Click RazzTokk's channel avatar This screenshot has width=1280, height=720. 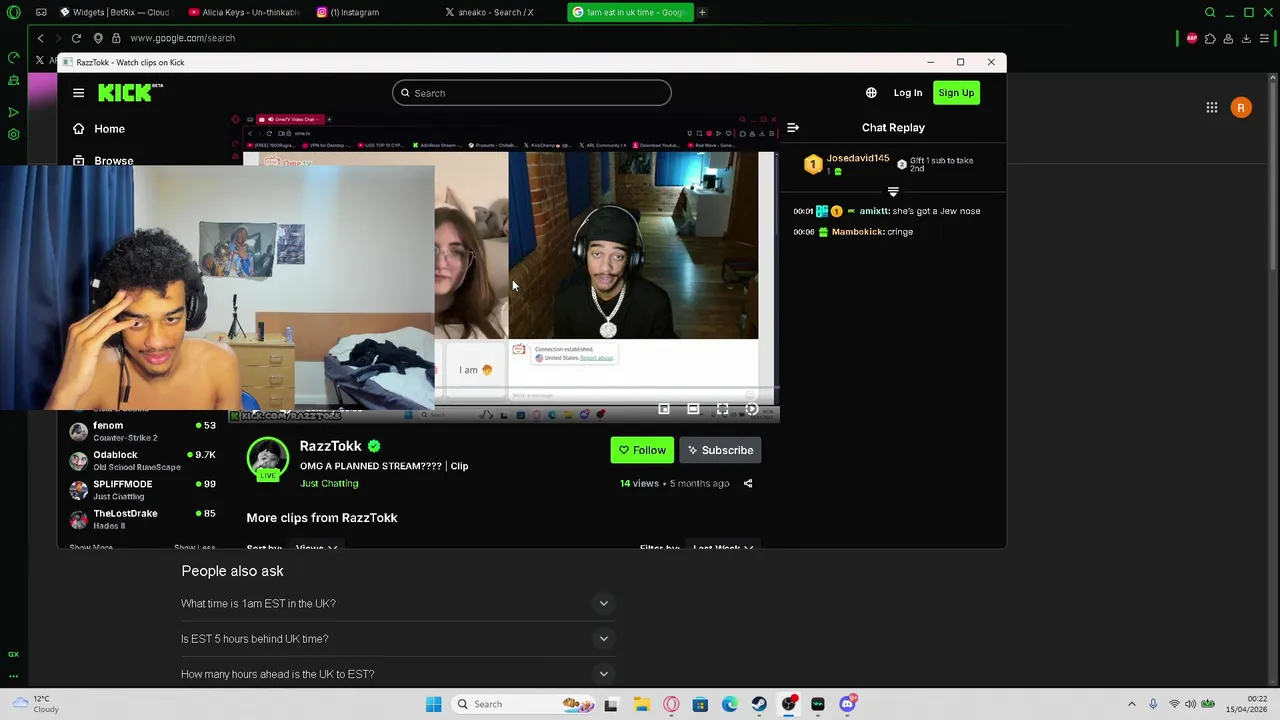point(267,459)
